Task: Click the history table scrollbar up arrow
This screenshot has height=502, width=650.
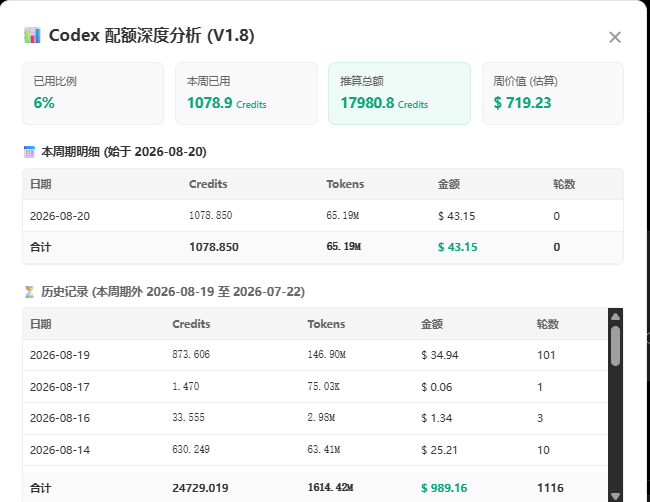Action: (615, 317)
